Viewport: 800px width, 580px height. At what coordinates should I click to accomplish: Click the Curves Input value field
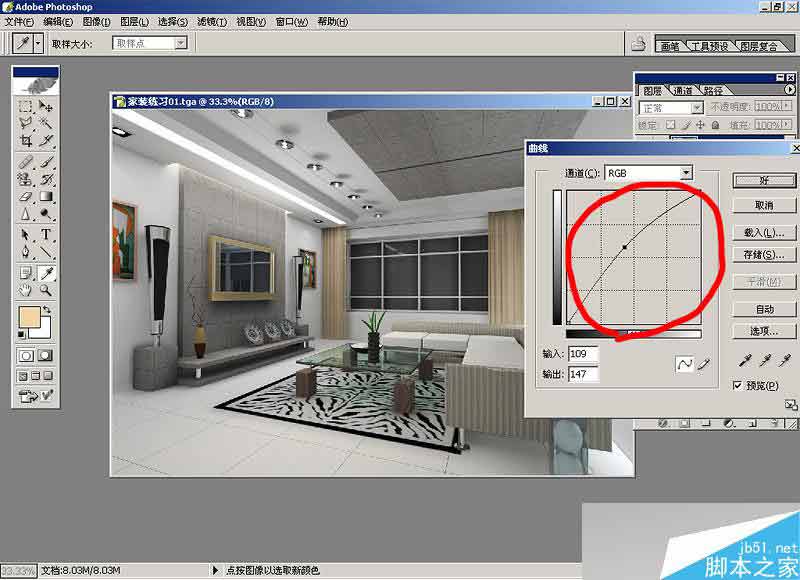point(583,354)
